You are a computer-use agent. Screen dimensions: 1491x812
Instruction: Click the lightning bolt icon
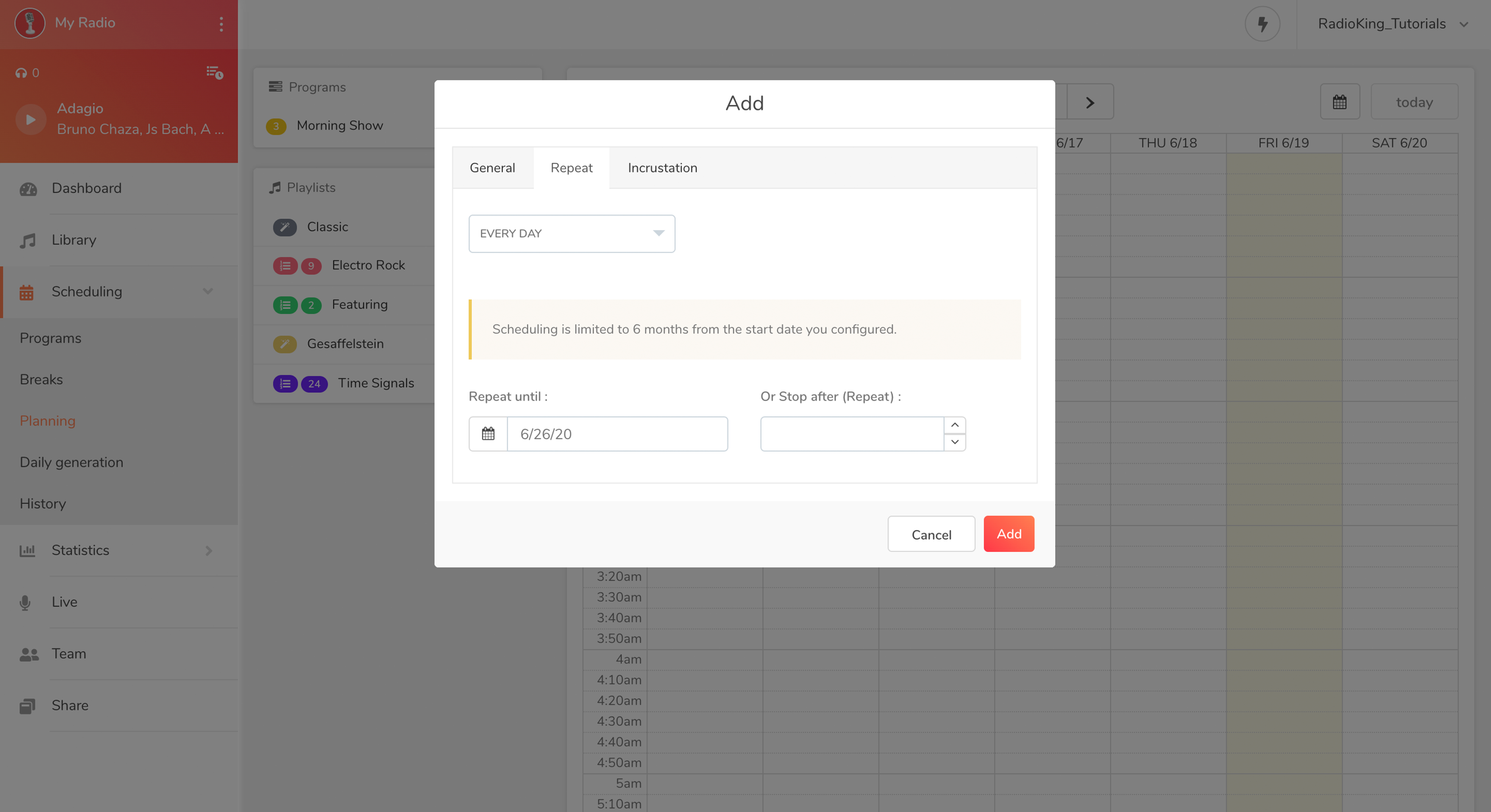click(1262, 24)
